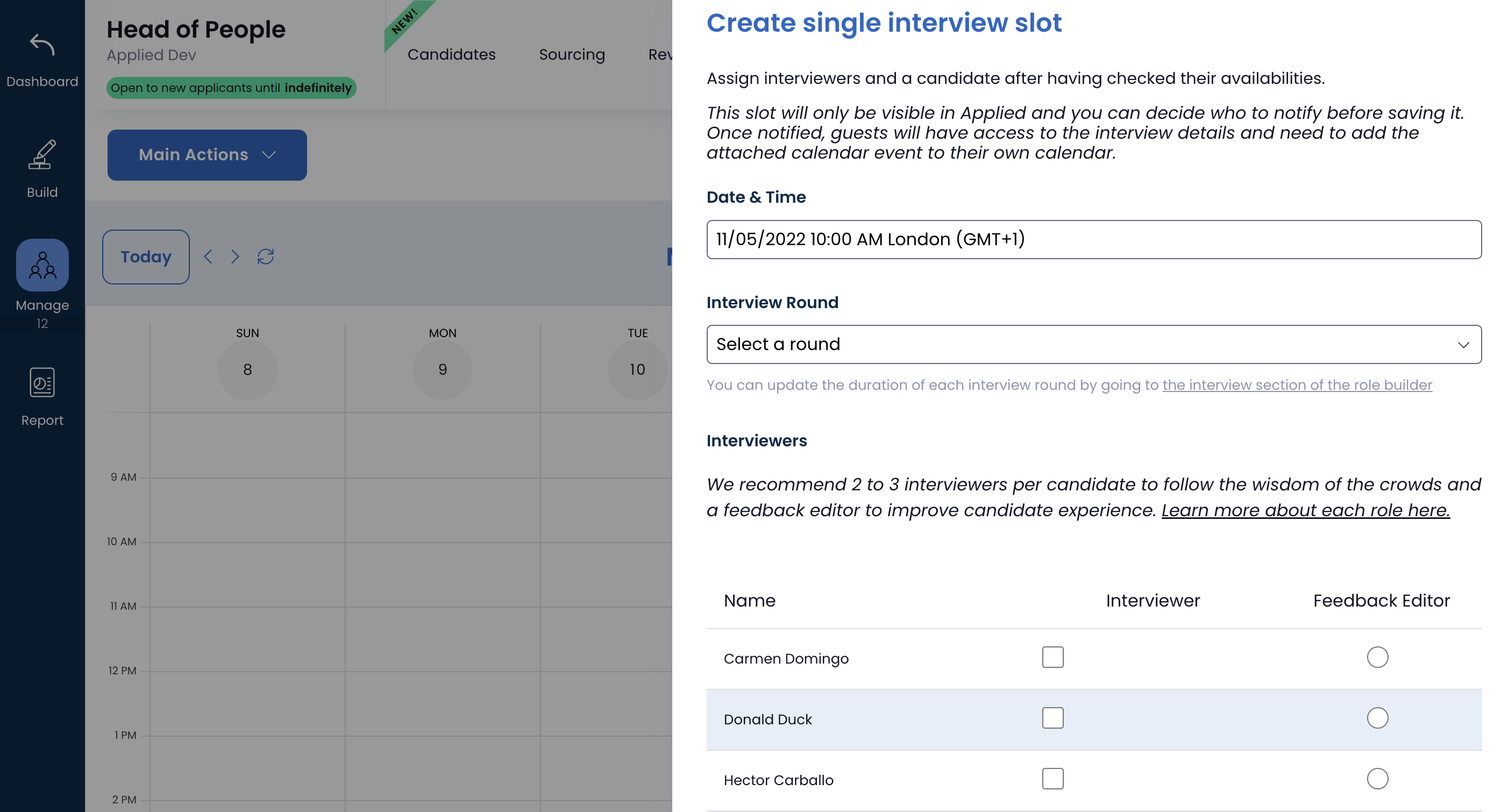Set Carmen Domingo as Feedback Editor

pyautogui.click(x=1377, y=657)
